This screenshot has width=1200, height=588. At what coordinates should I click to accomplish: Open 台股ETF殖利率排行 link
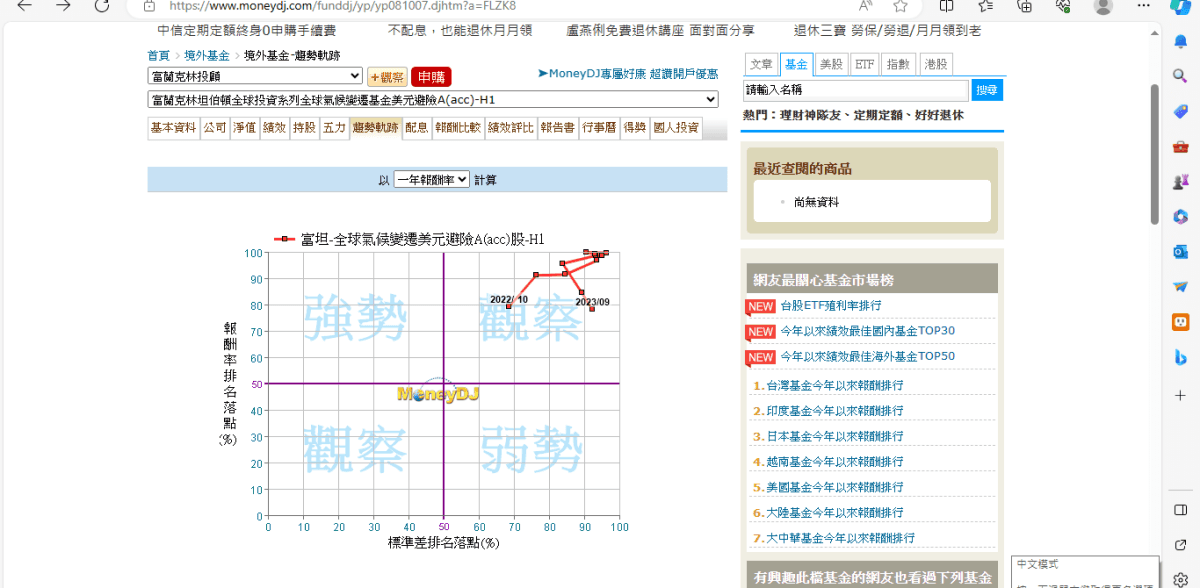coord(831,306)
